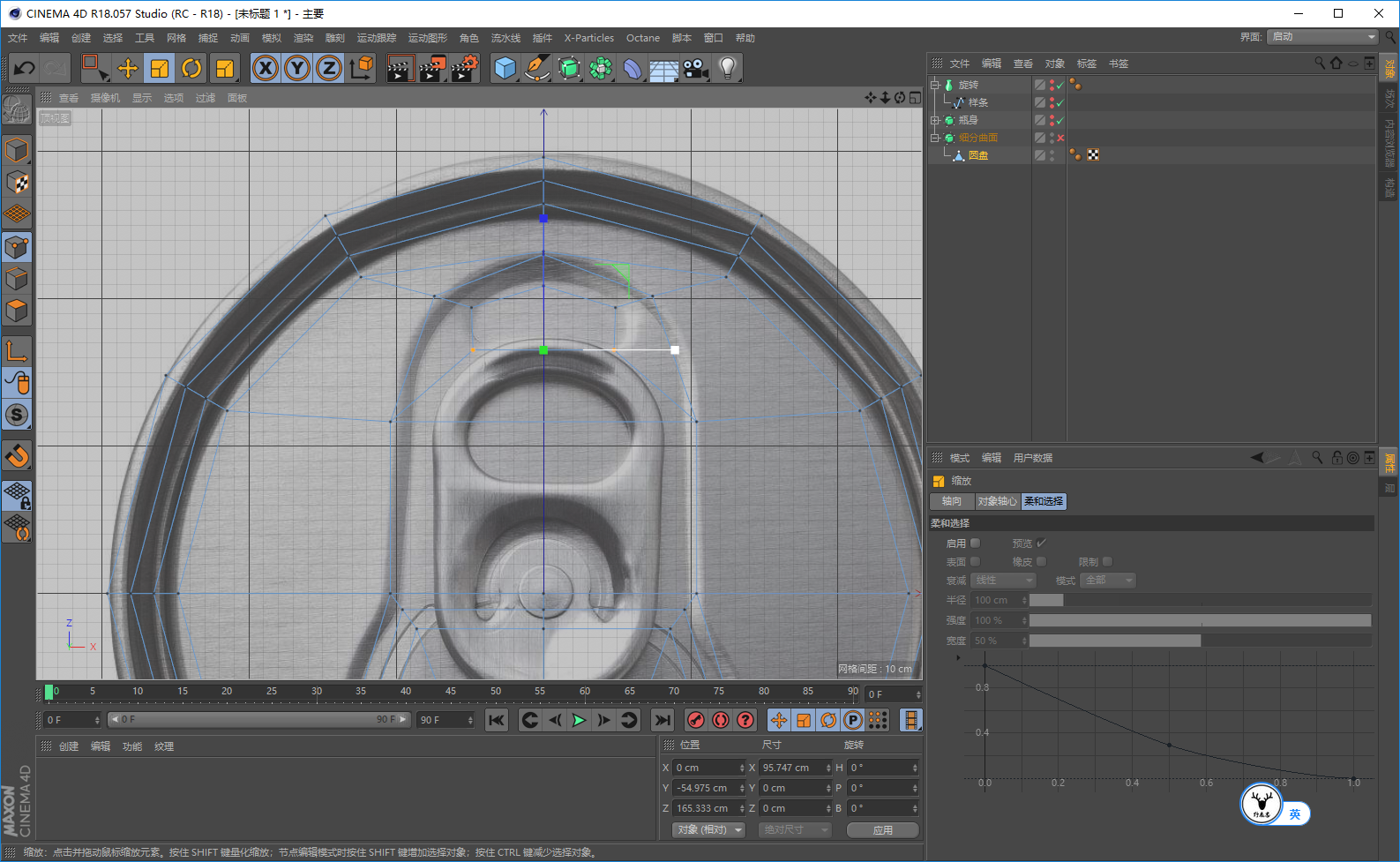Click the Enable Axis icon
This screenshot has width=1400, height=862.
coord(17,350)
